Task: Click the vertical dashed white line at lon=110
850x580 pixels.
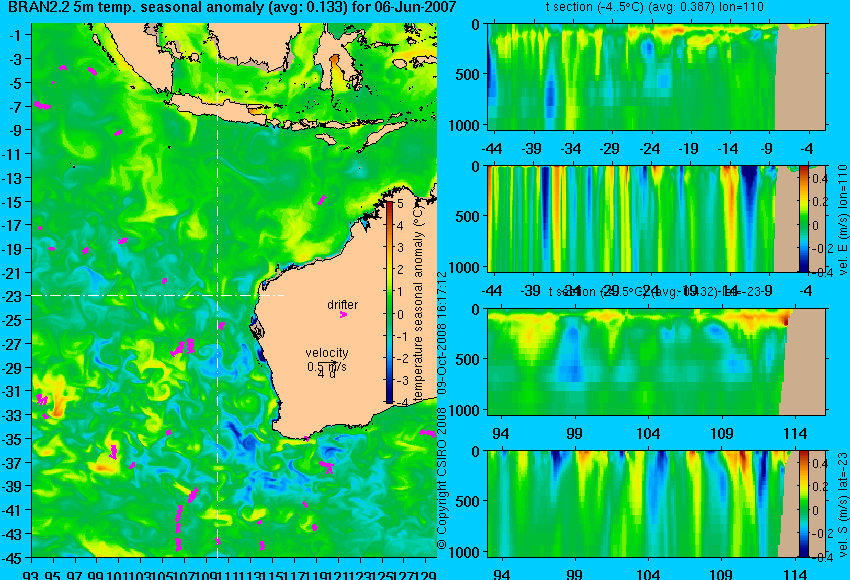Action: click(217, 291)
